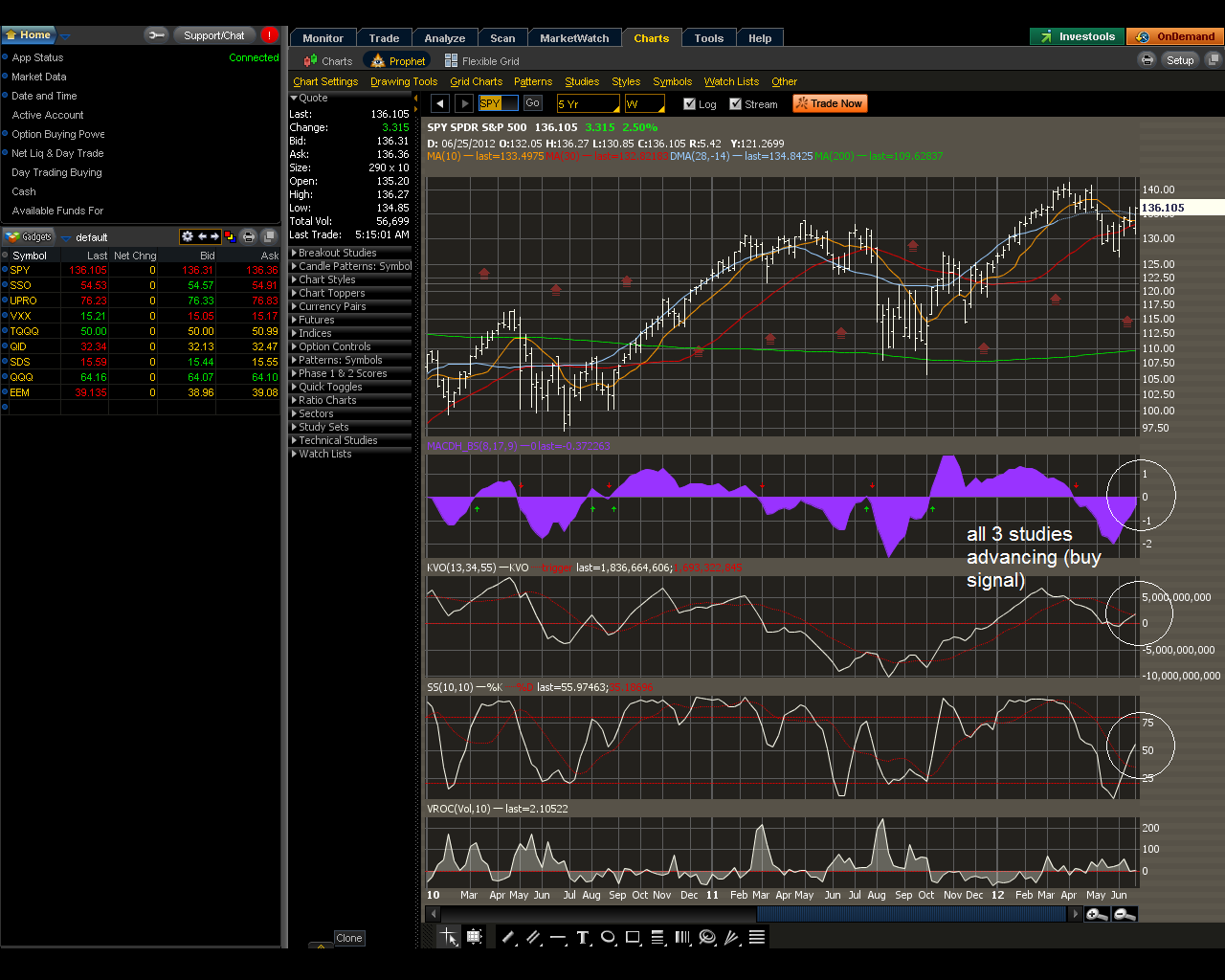Open watchlist gadget settings gear
This screenshot has height=980, width=1225.
point(188,236)
